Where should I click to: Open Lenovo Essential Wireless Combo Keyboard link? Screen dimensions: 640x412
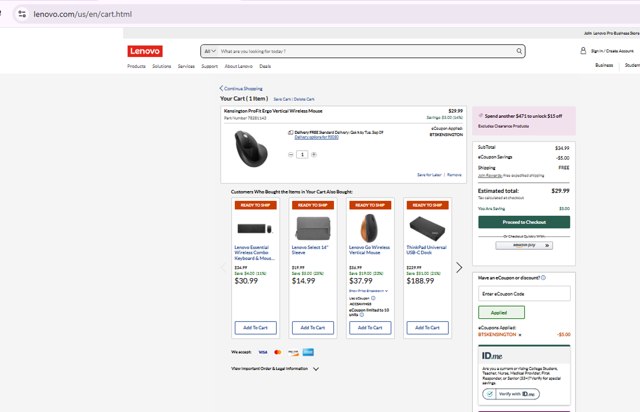coord(254,253)
